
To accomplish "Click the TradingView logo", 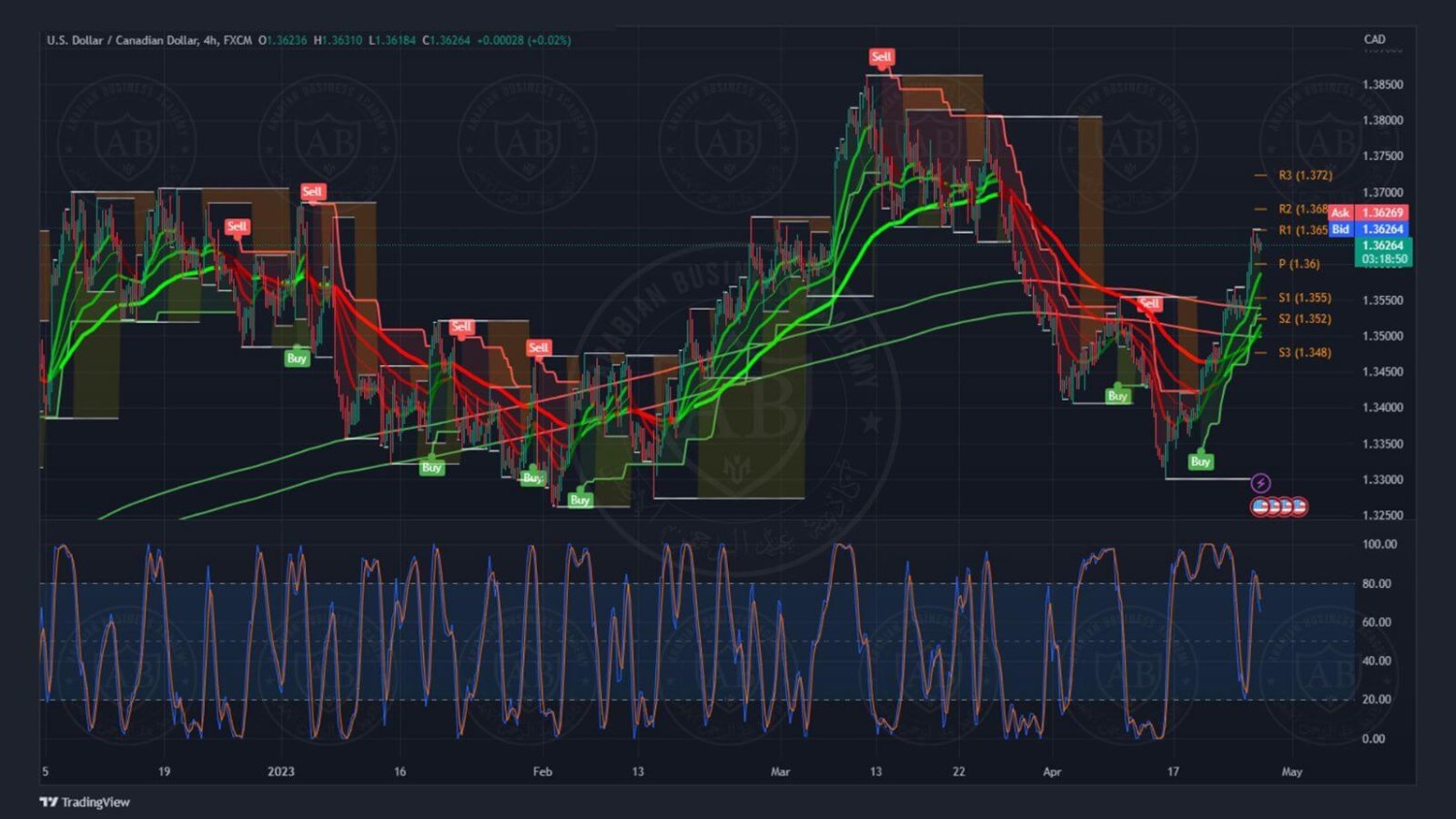I will tap(84, 802).
